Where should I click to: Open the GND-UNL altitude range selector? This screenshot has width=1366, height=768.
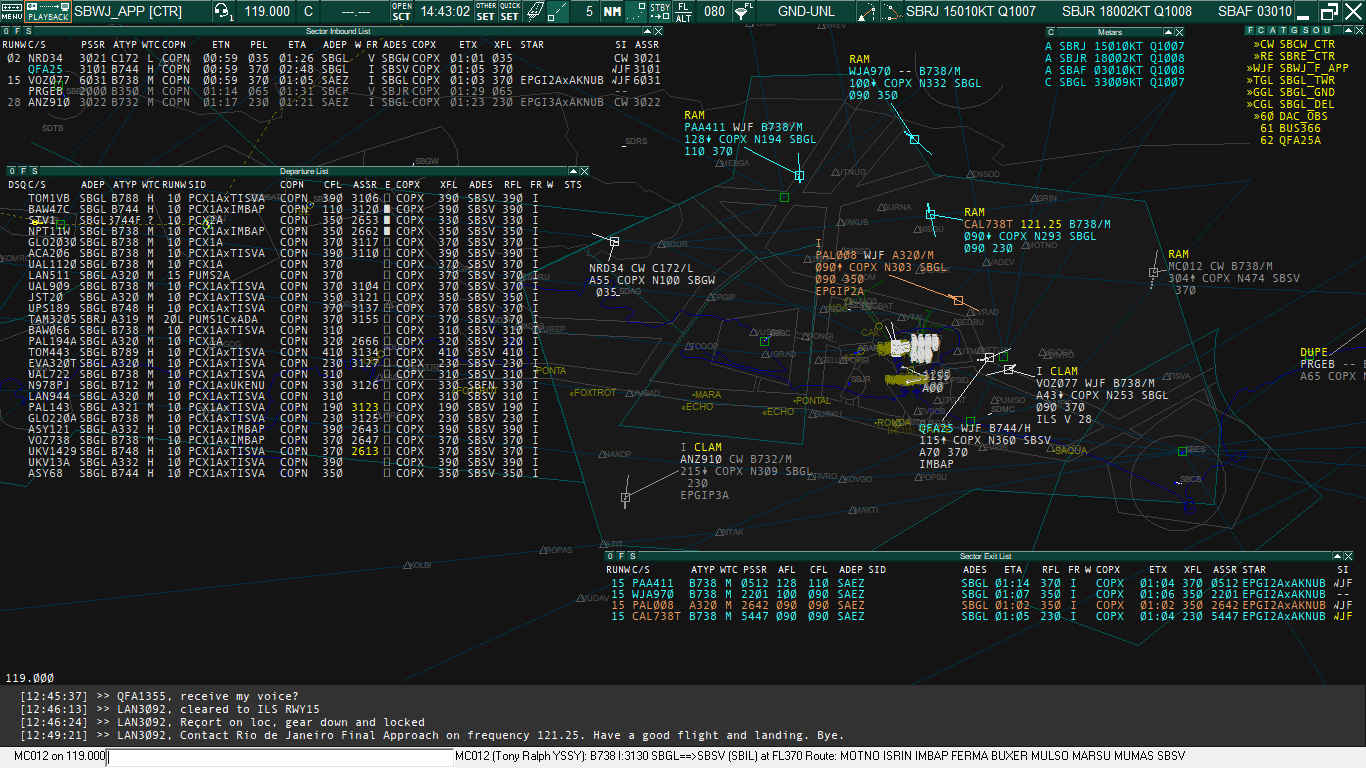pyautogui.click(x=805, y=12)
